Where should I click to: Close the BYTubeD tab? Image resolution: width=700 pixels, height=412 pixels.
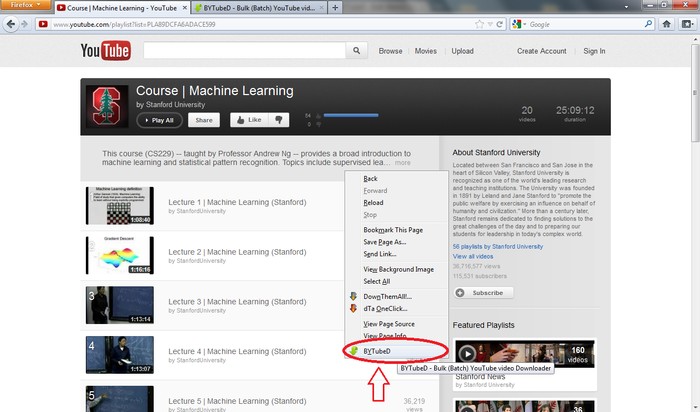[x=321, y=8]
